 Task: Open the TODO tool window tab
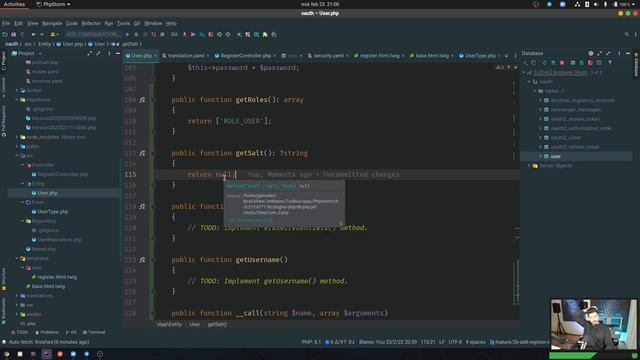tap(20, 332)
